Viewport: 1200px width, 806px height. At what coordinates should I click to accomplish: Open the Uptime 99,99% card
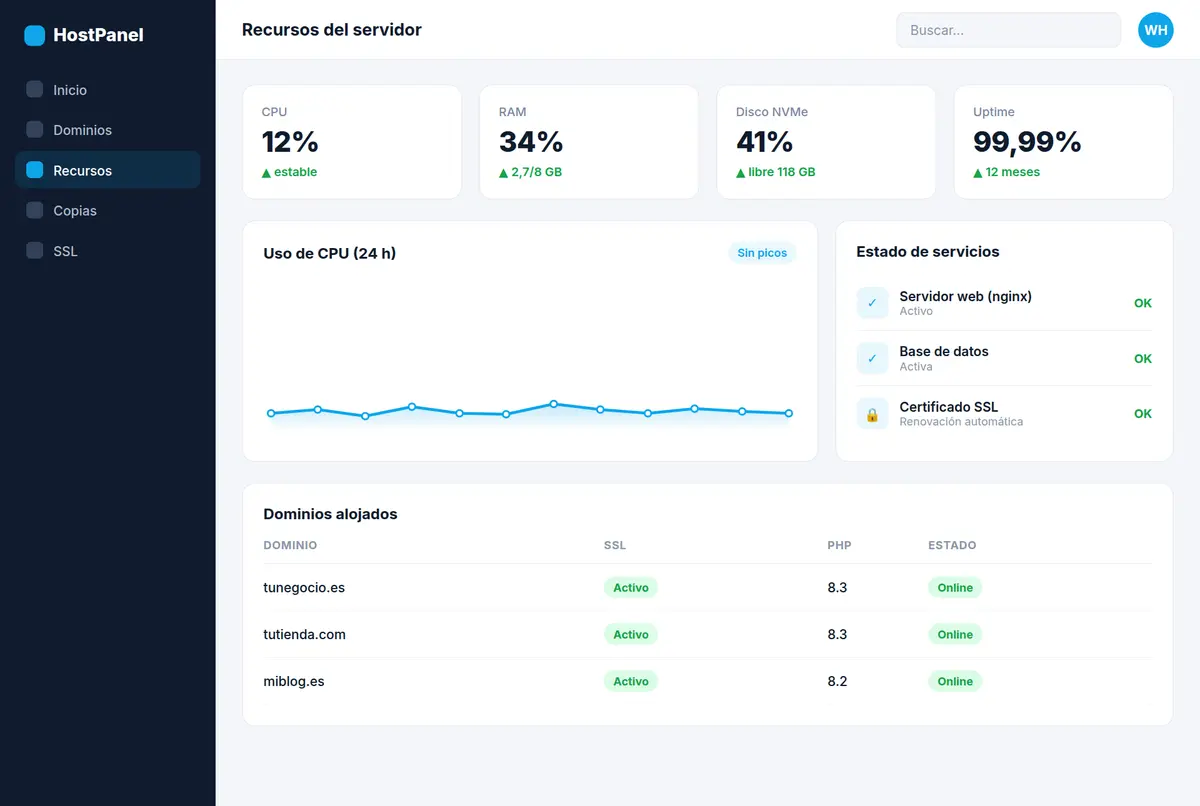coord(1063,142)
